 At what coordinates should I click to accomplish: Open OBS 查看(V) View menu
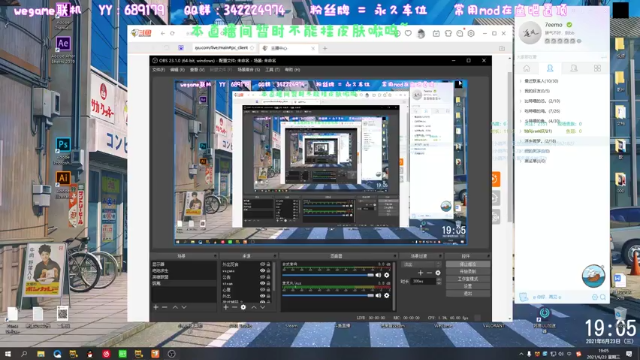(x=197, y=70)
